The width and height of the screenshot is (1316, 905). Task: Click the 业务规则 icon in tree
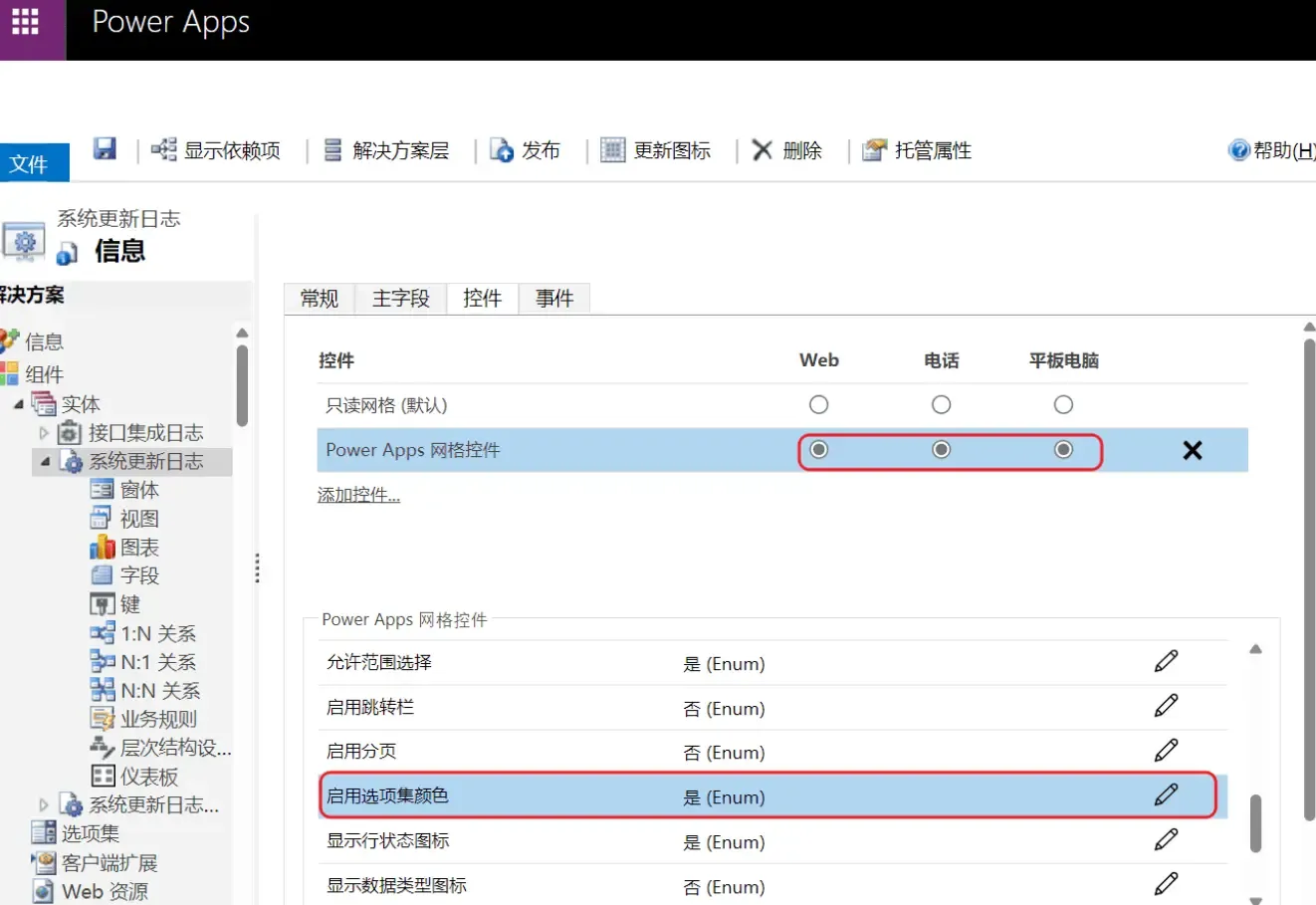(x=102, y=719)
